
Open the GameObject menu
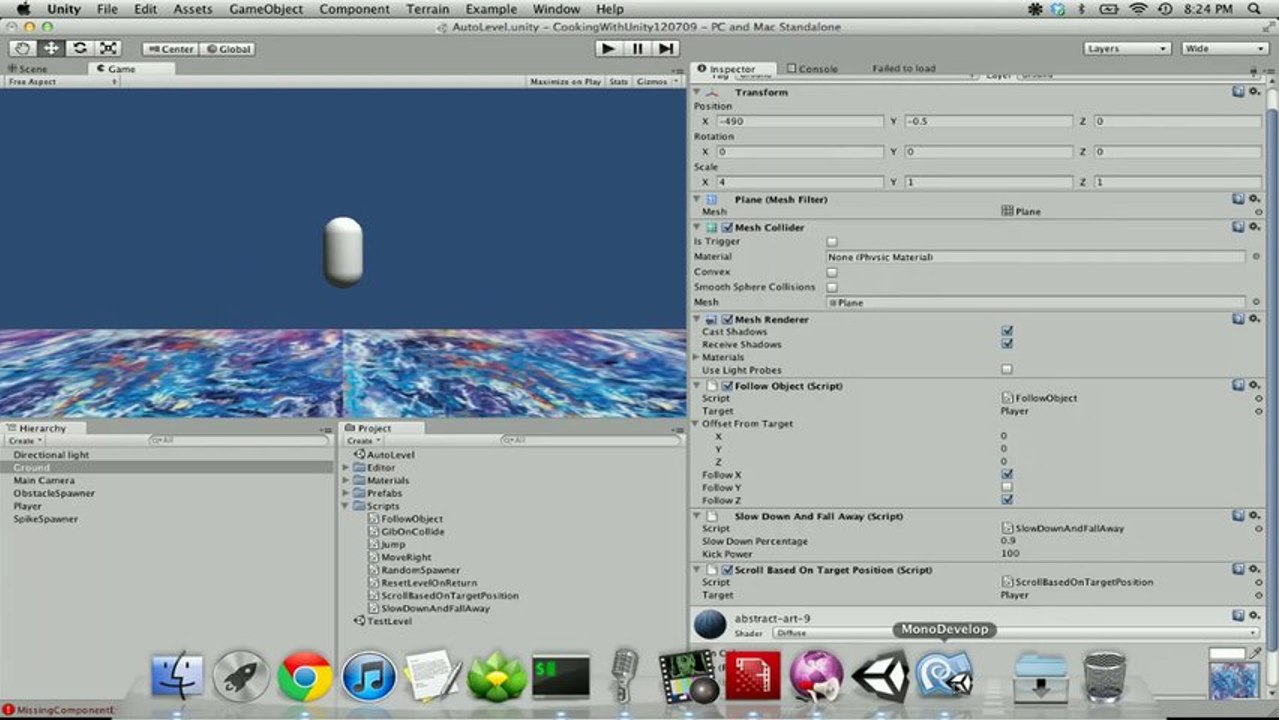pos(267,9)
